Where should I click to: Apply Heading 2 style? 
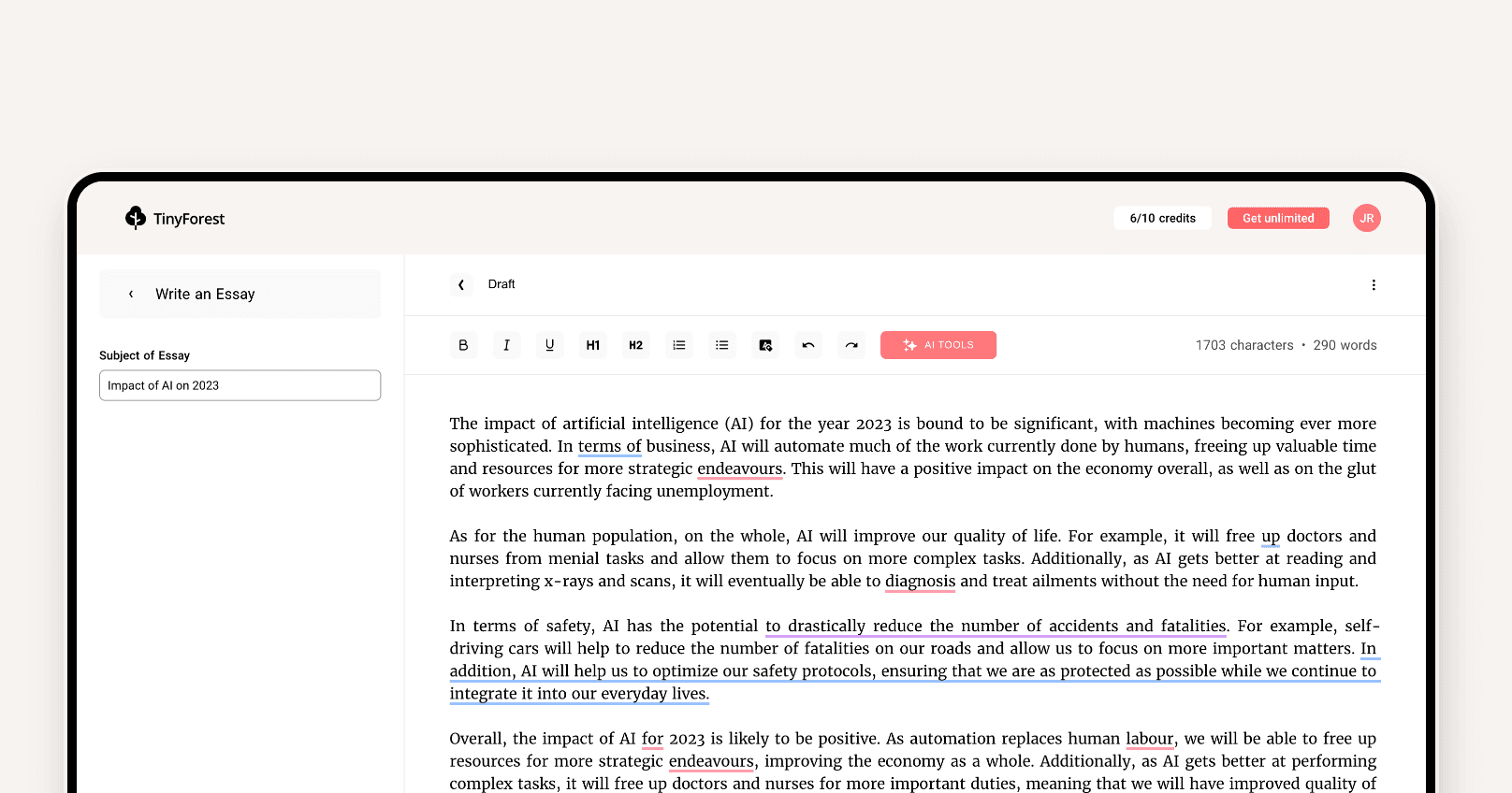[x=635, y=345]
